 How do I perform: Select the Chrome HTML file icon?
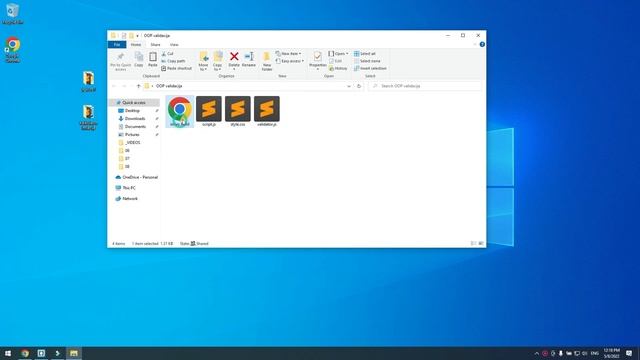[180, 111]
